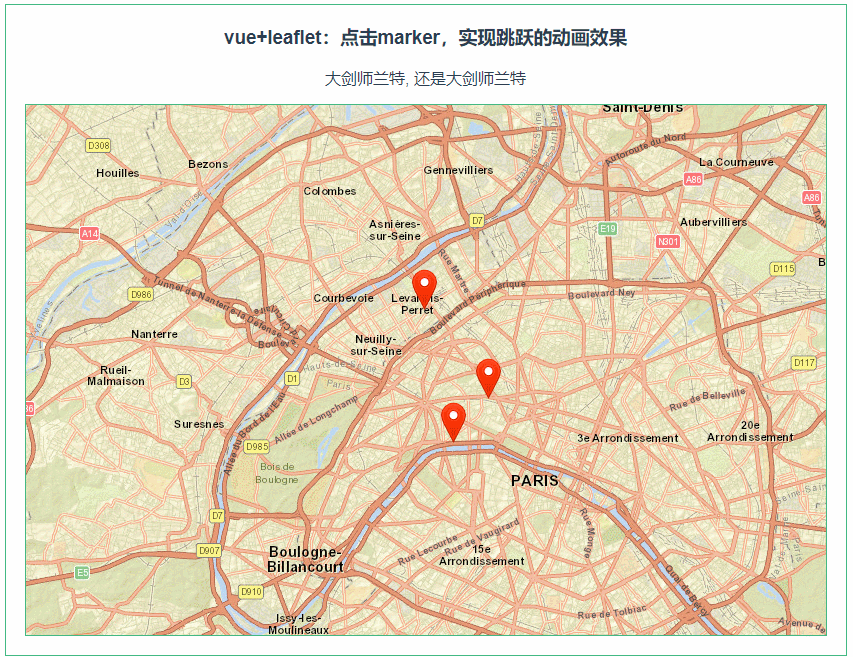
Task: Click the D3 shield near Rueil-Malmaison
Action: point(185,381)
